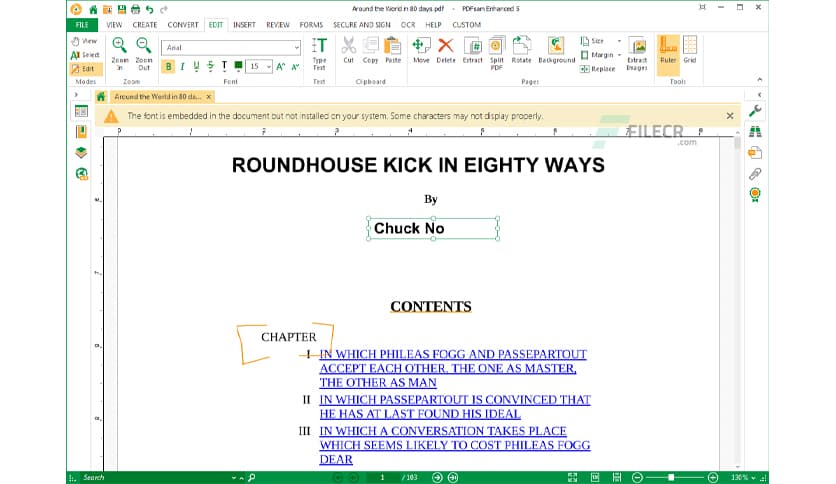Click the zoom slider in status bar
The image size is (836, 484).
point(671,477)
